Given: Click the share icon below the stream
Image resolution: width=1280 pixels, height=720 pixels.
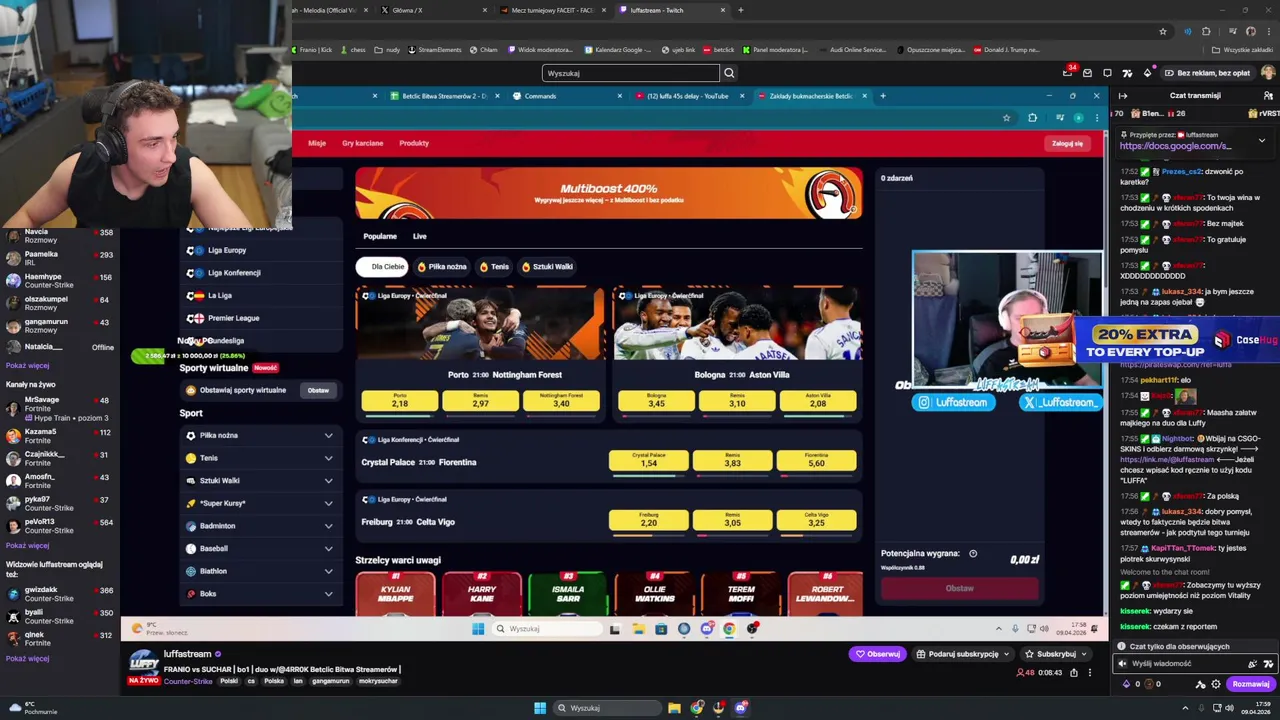Looking at the screenshot, I should tap(1074, 672).
